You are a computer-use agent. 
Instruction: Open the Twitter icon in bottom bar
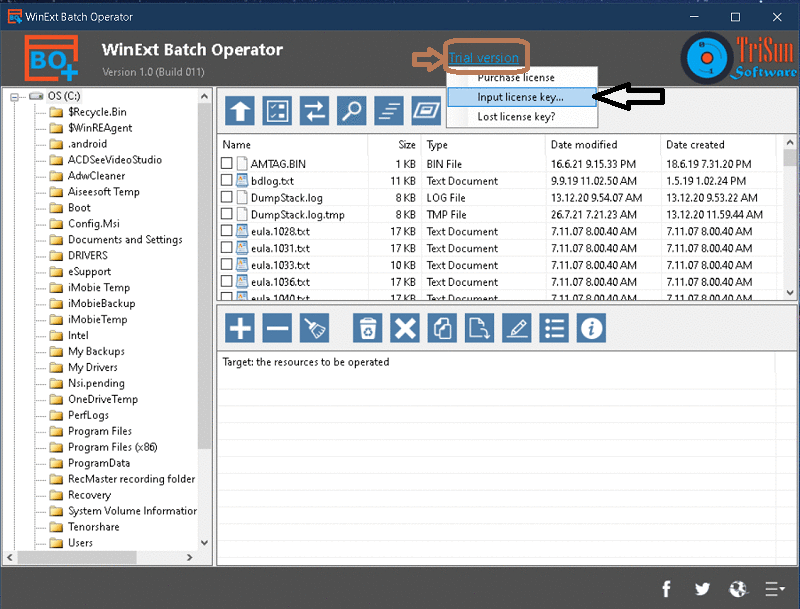pos(702,589)
